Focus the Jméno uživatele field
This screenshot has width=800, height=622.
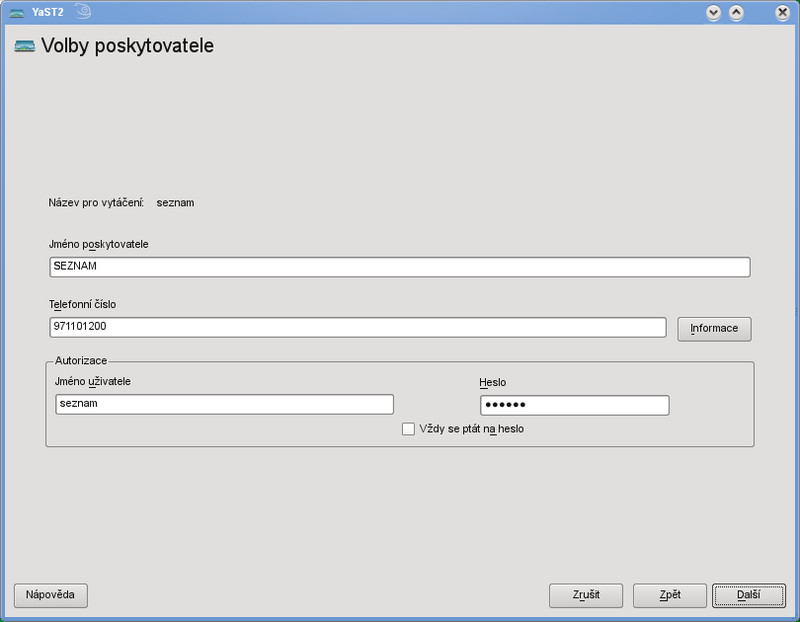tap(224, 404)
